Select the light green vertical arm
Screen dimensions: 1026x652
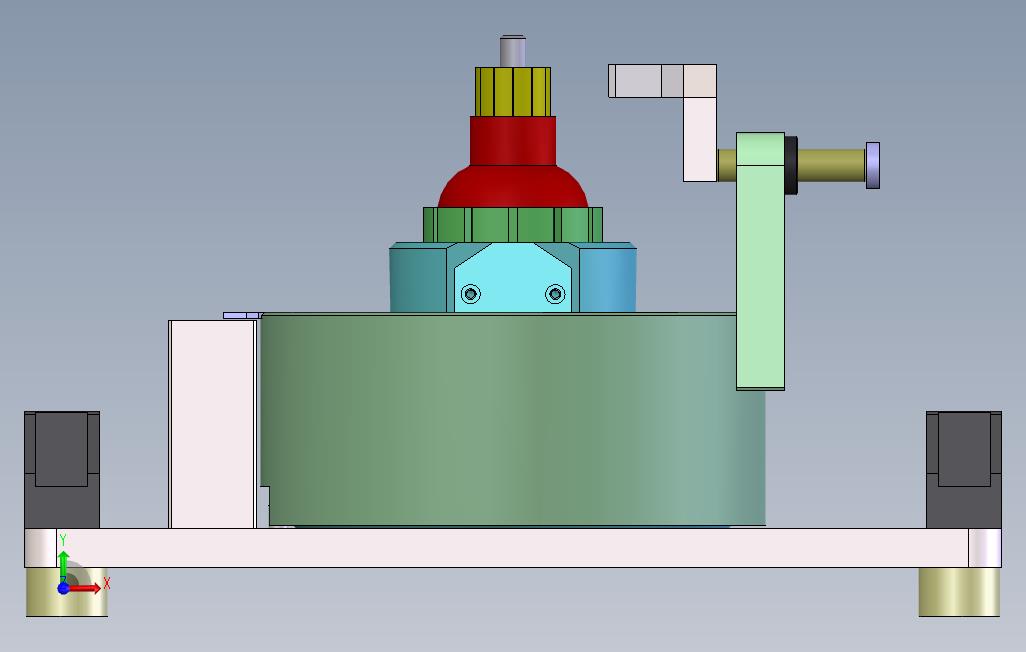click(x=760, y=261)
